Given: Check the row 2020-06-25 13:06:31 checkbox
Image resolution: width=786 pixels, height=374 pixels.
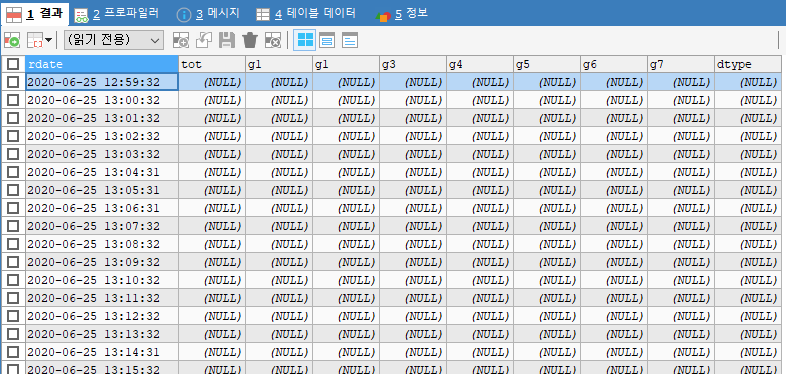Looking at the screenshot, I should pyautogui.click(x=13, y=208).
